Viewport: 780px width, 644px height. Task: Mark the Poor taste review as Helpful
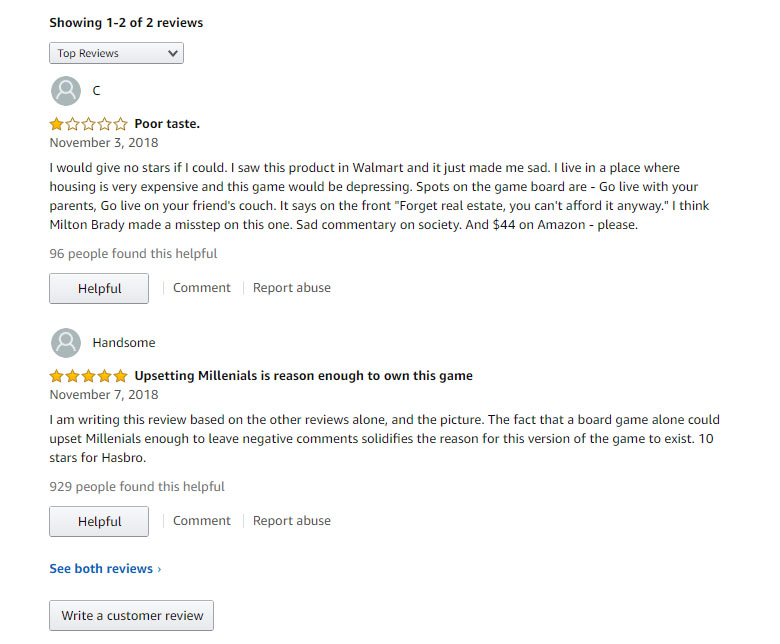[x=99, y=288]
